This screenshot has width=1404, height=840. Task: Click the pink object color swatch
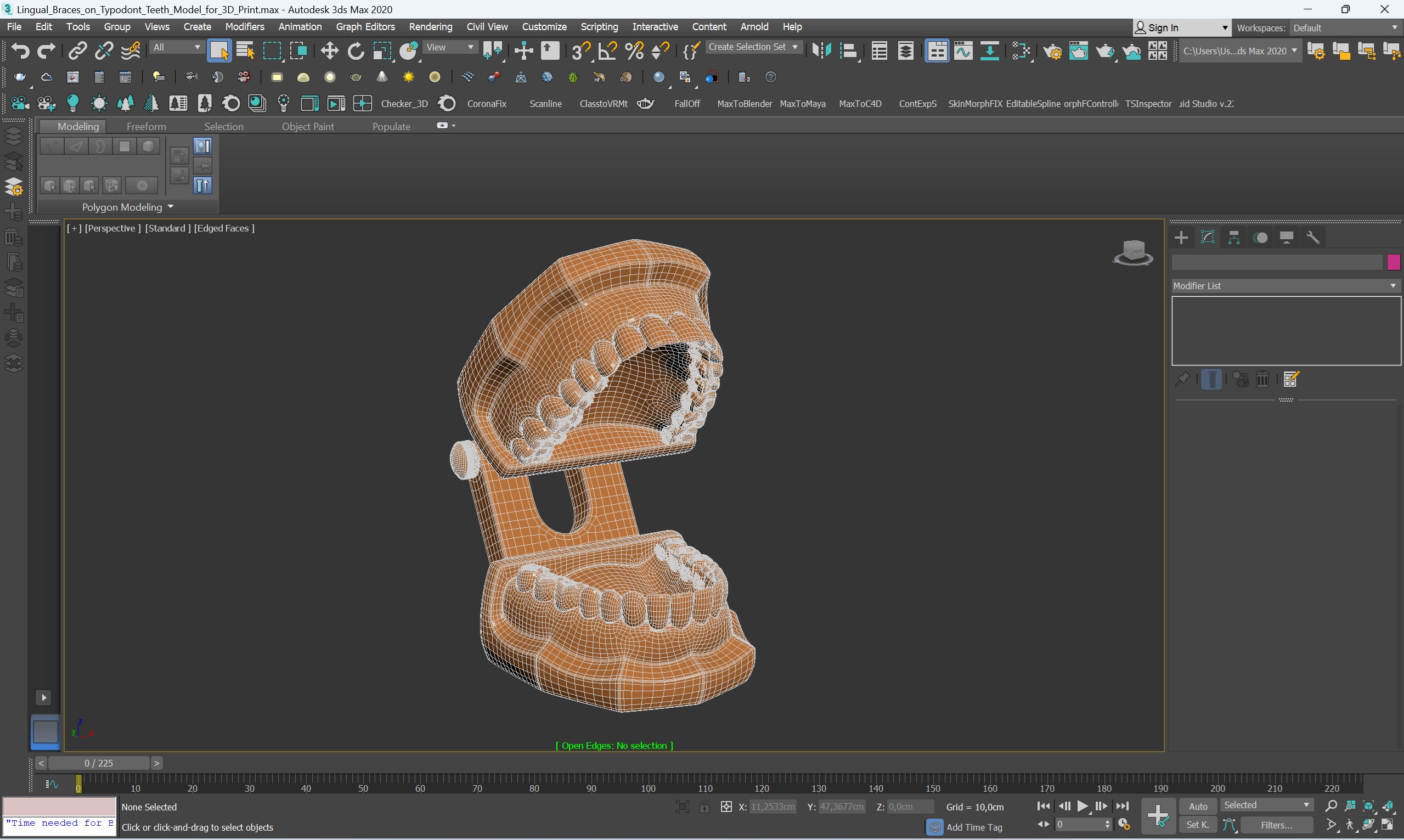coord(1393,262)
